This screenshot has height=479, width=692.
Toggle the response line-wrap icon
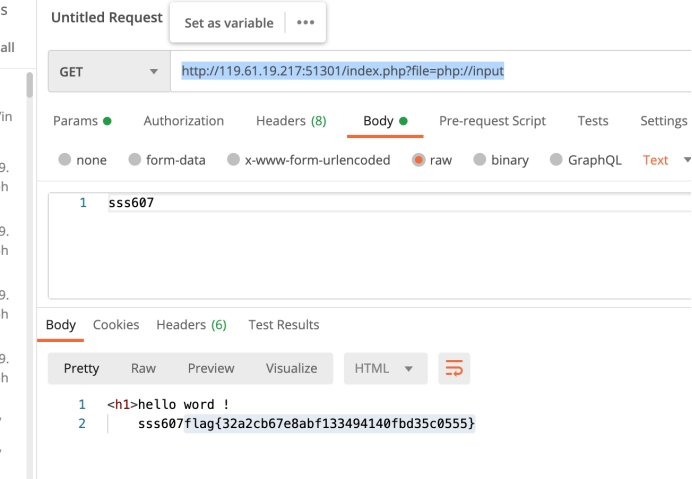point(454,368)
